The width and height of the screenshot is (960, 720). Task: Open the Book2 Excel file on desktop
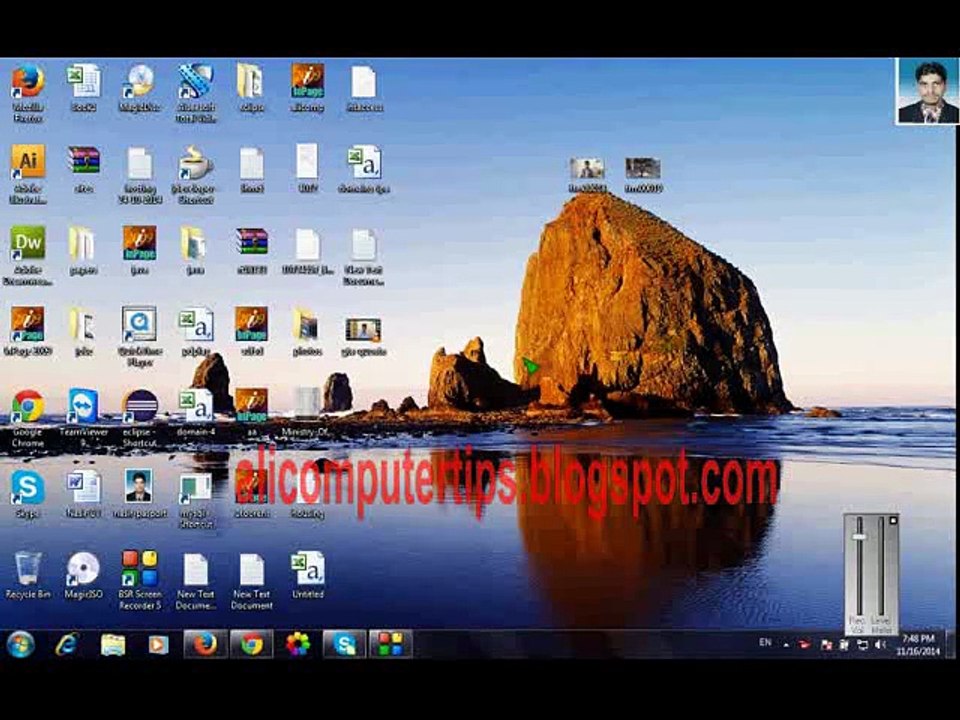[83, 88]
